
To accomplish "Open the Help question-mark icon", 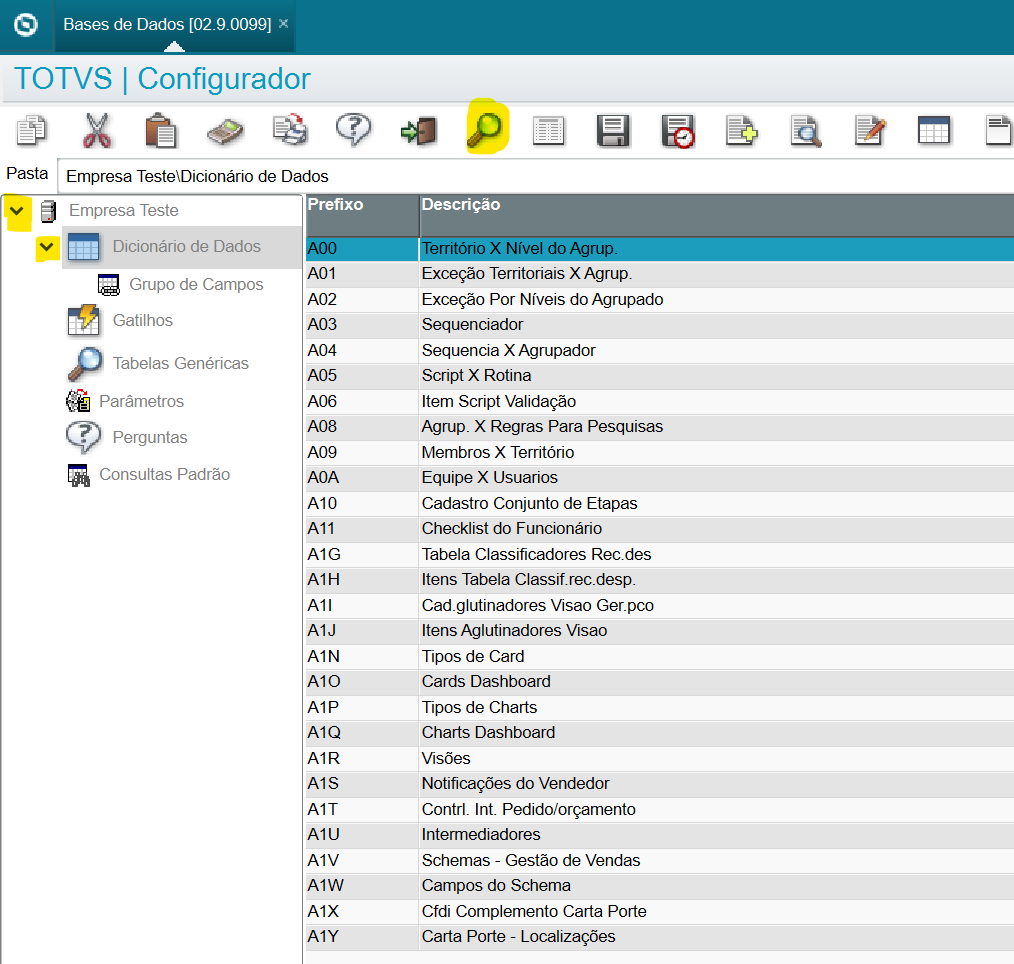I will (354, 130).
